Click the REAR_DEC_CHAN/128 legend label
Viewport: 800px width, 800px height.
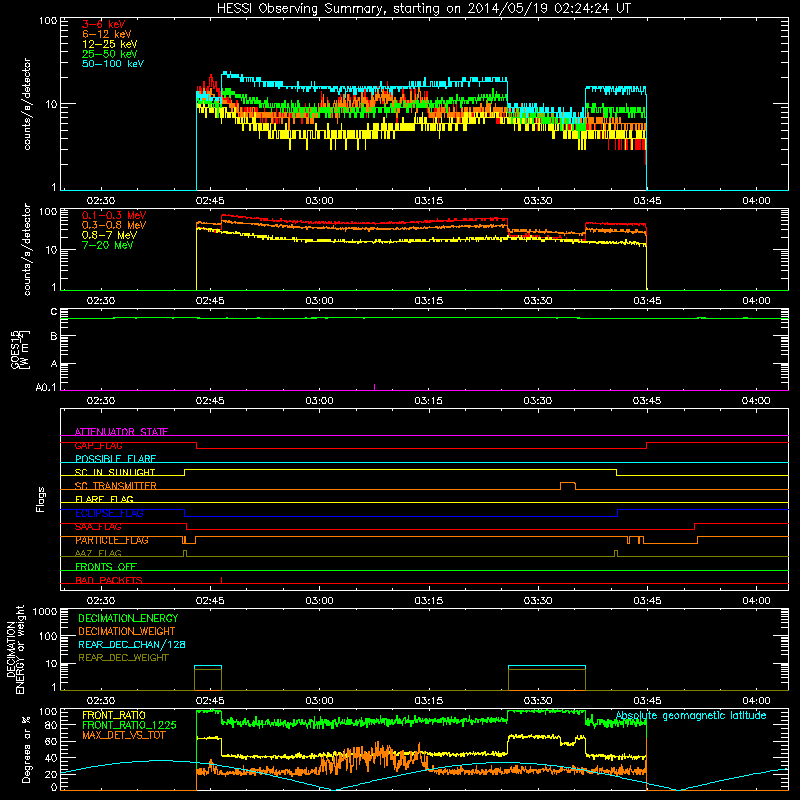[x=132, y=644]
